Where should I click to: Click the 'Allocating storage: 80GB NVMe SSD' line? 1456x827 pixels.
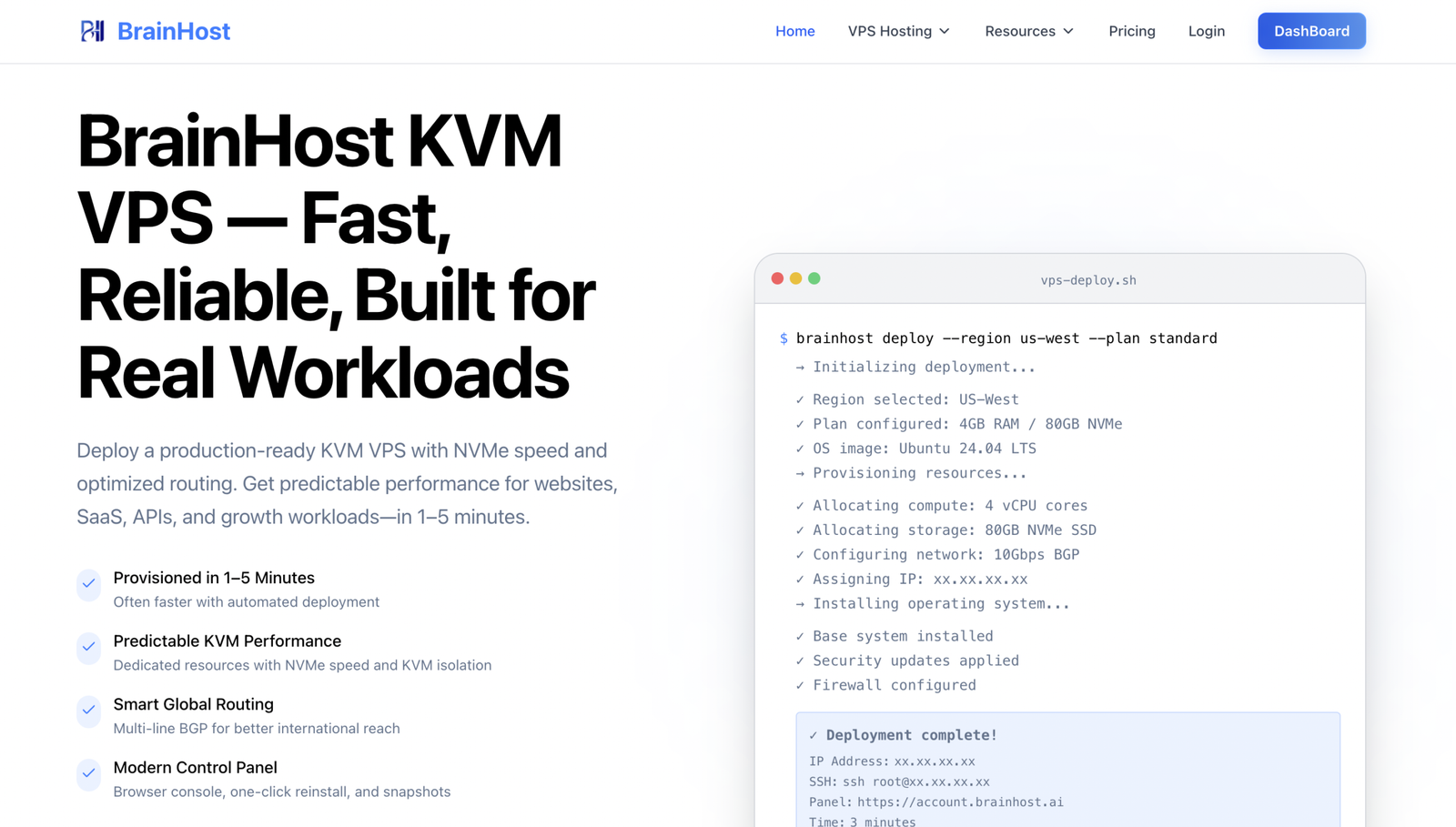(945, 530)
